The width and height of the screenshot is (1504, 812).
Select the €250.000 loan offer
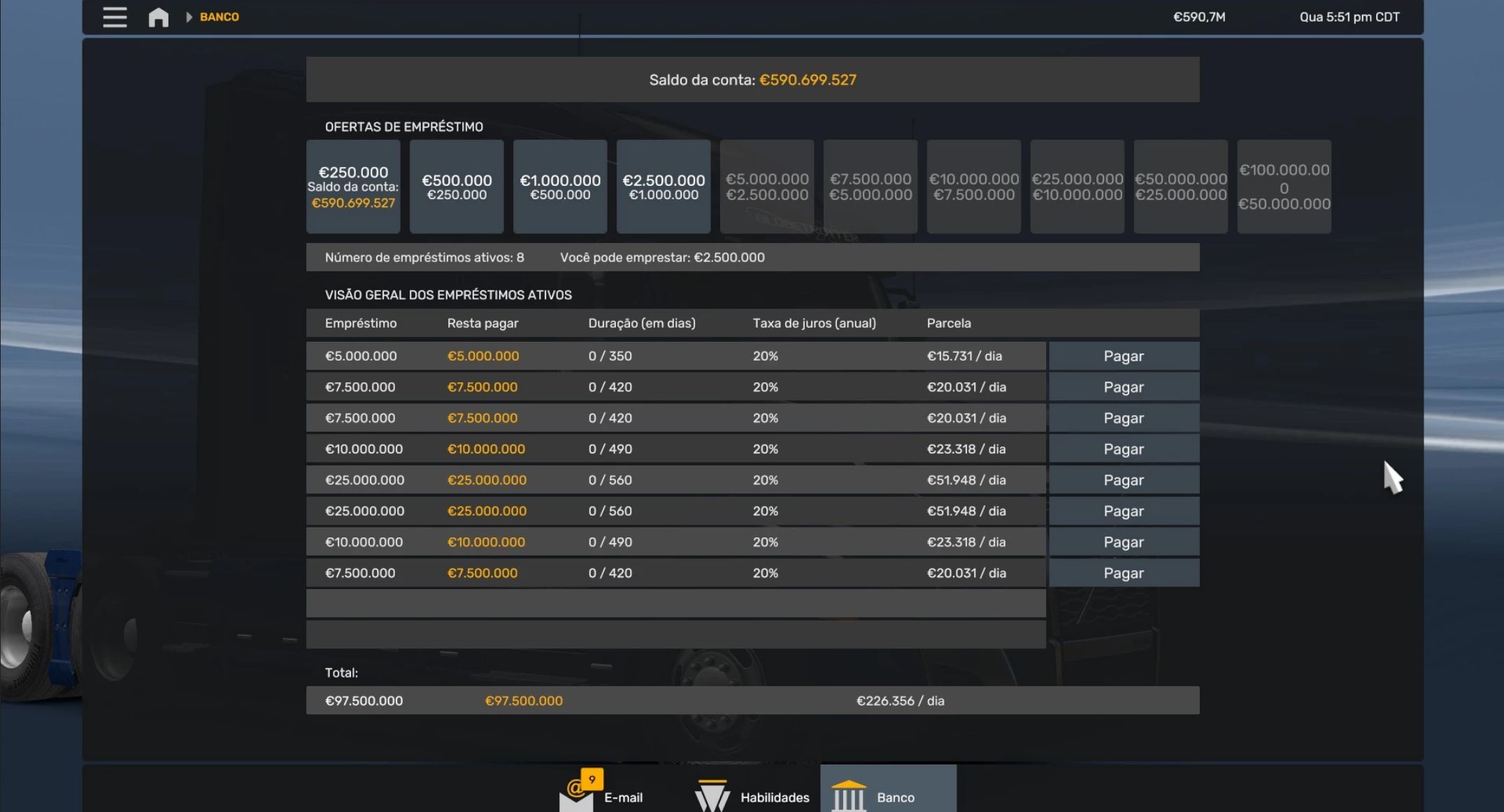(353, 187)
